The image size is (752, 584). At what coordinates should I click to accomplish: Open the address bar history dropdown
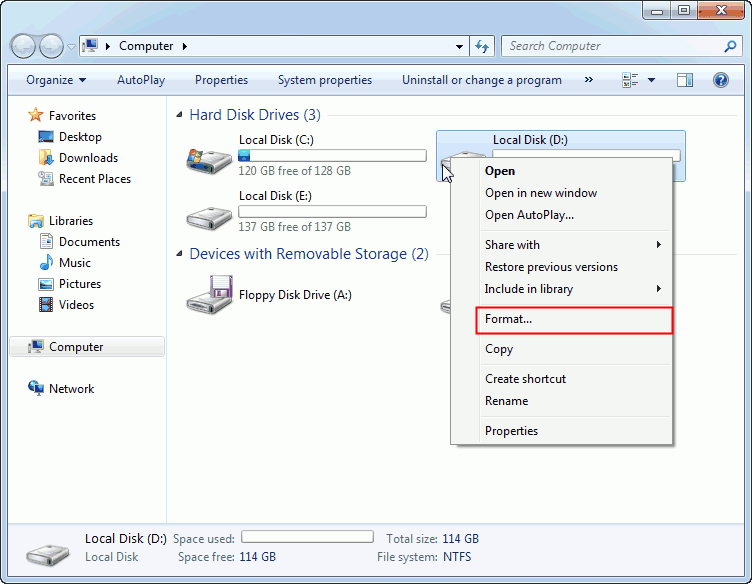pyautogui.click(x=459, y=47)
